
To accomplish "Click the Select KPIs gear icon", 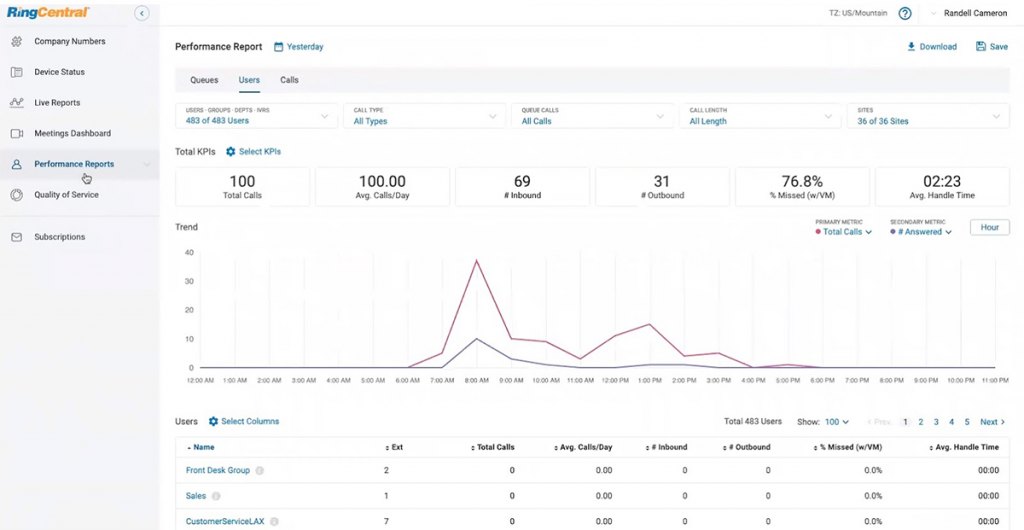I will pos(230,151).
